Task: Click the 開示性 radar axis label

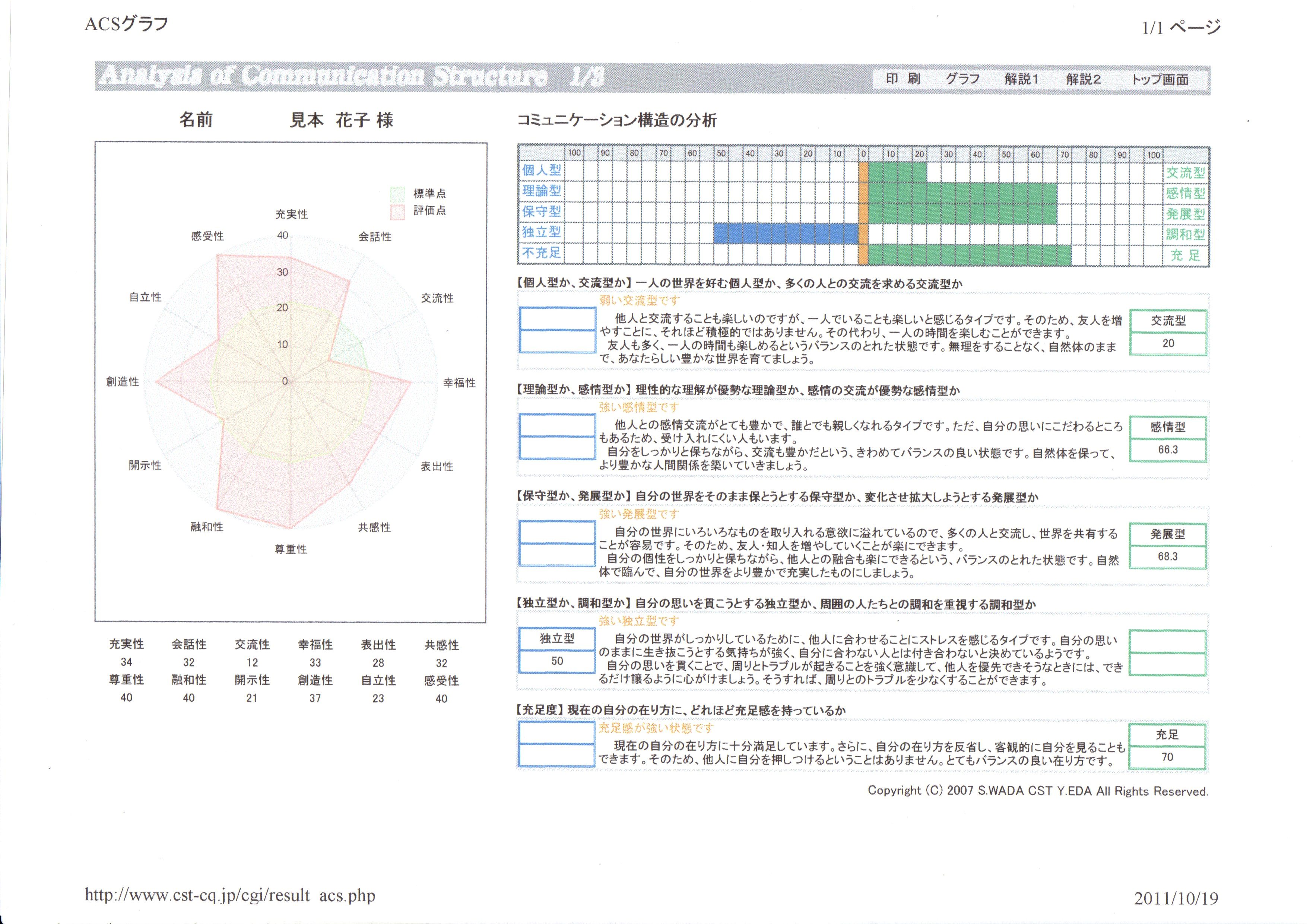Action: [x=145, y=465]
